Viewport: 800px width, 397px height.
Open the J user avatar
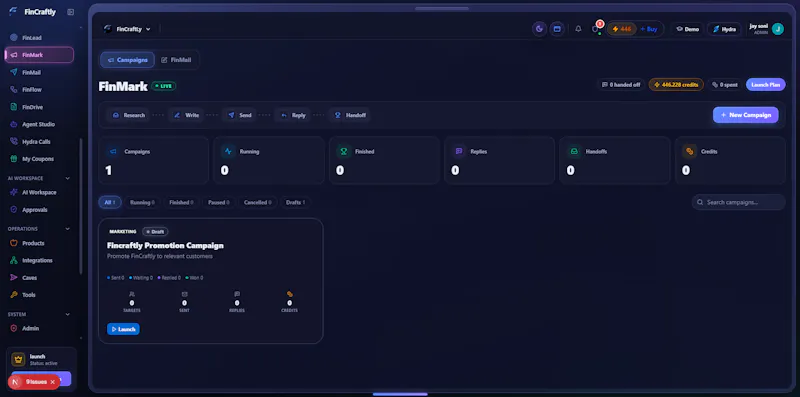pyautogui.click(x=778, y=29)
